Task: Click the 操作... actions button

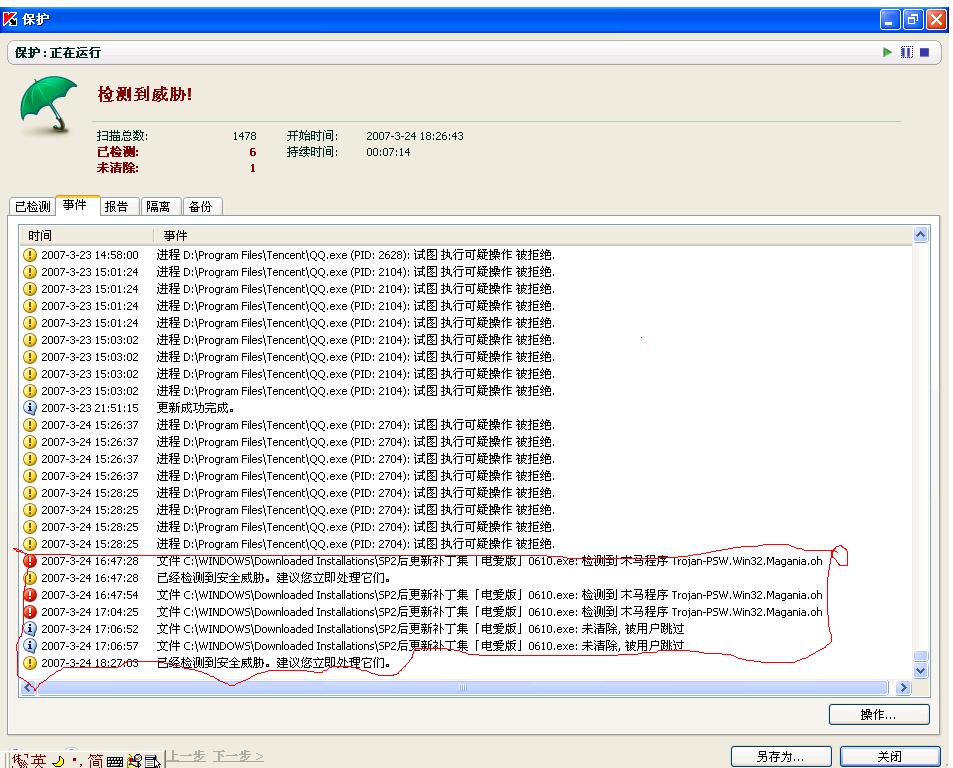Action: pyautogui.click(x=879, y=715)
